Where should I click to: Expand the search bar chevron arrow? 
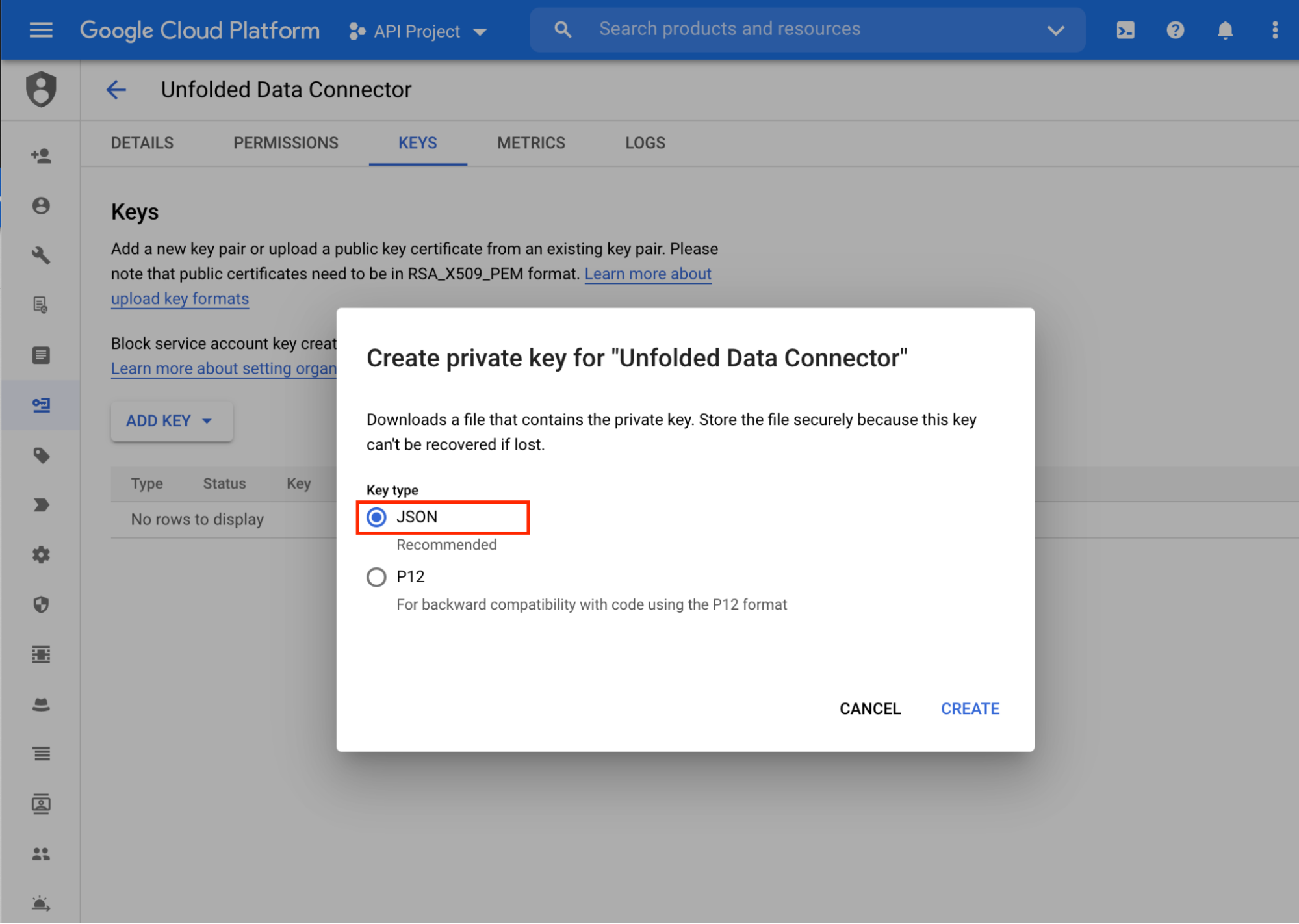(1055, 30)
